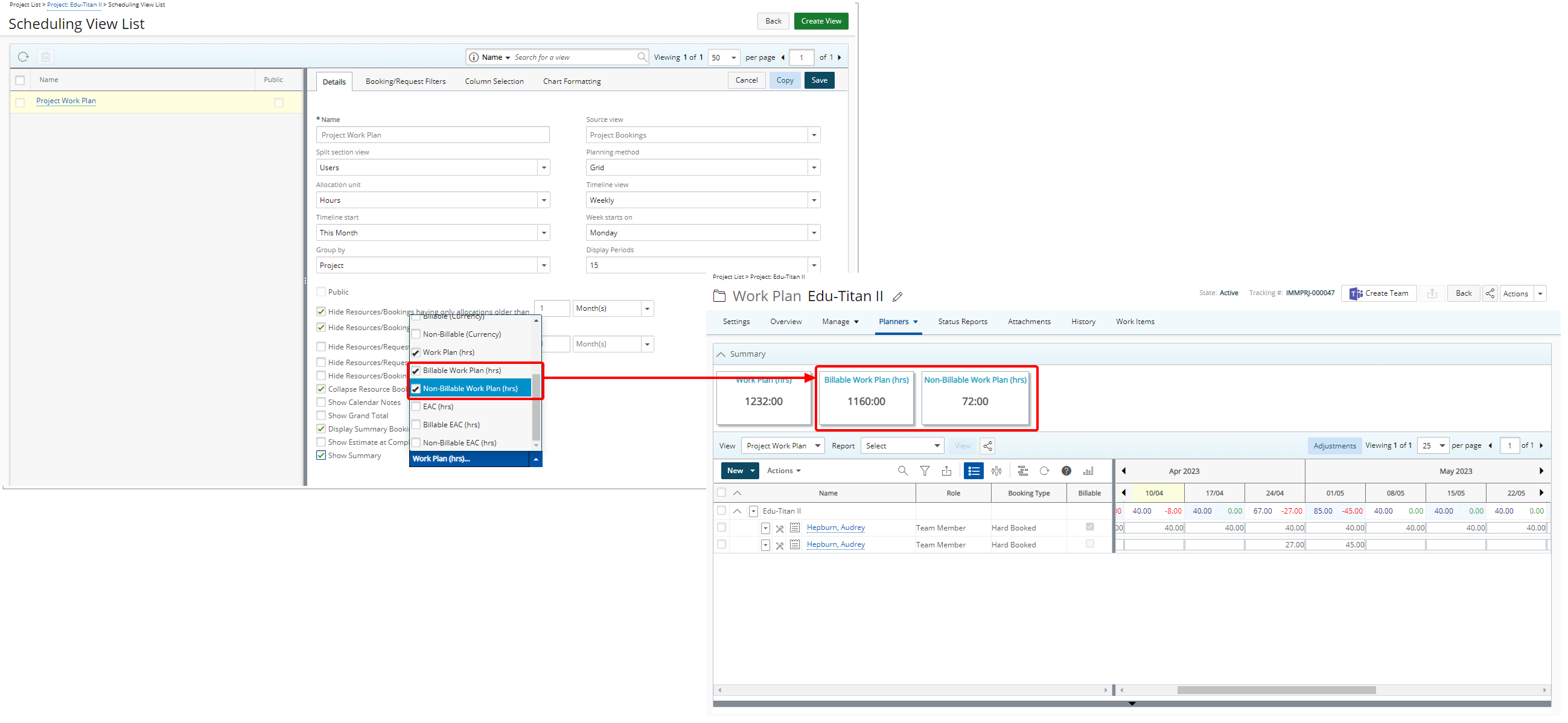Viewport: 1568px width, 723px height.
Task: Go to previous month with arrow left of Apr 2023
Action: click(x=1124, y=471)
